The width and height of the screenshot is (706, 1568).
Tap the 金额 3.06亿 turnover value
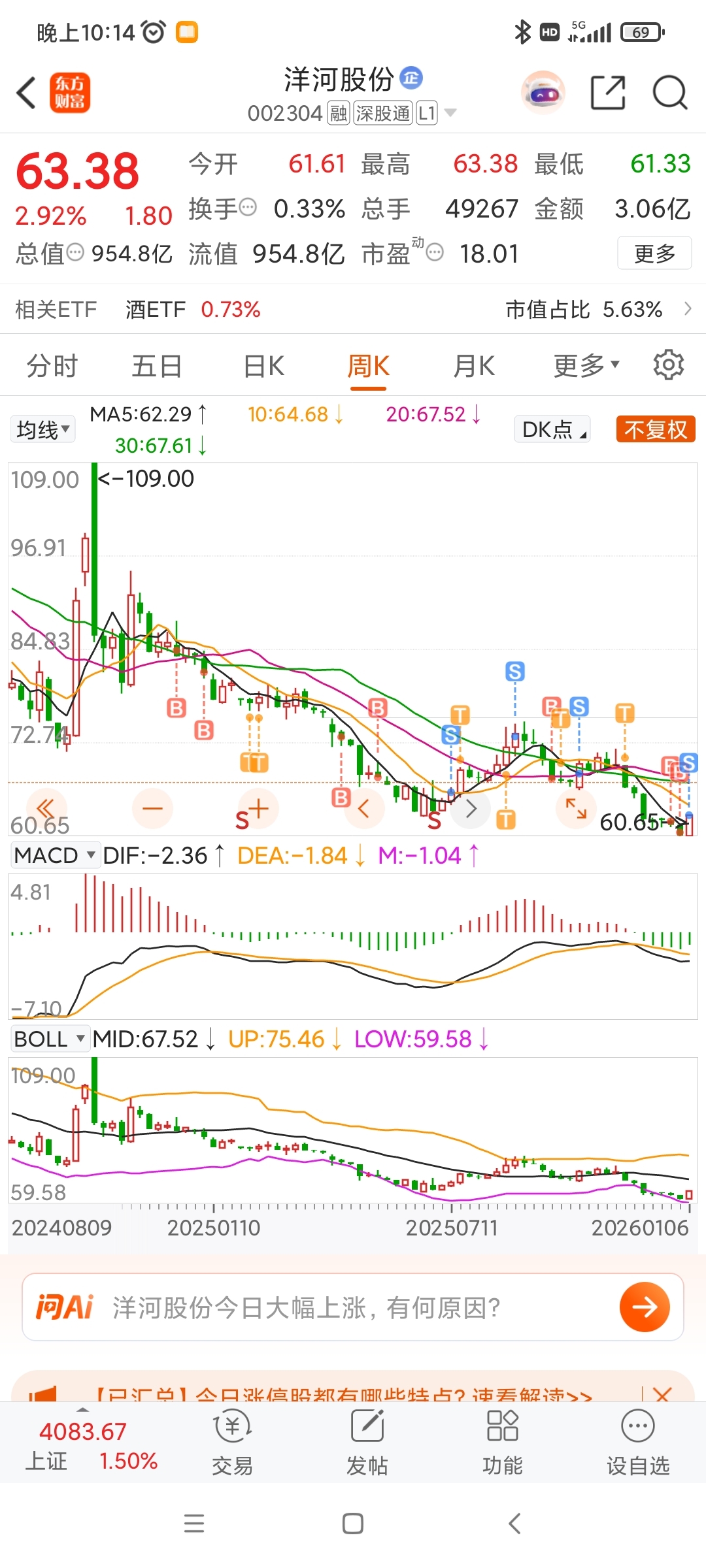[613, 209]
